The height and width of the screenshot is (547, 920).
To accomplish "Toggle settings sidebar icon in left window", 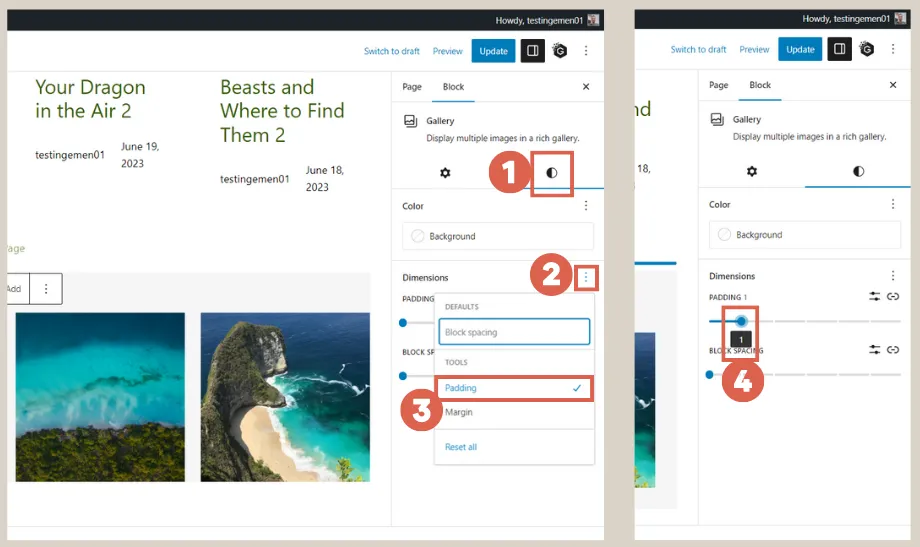I will (532, 51).
